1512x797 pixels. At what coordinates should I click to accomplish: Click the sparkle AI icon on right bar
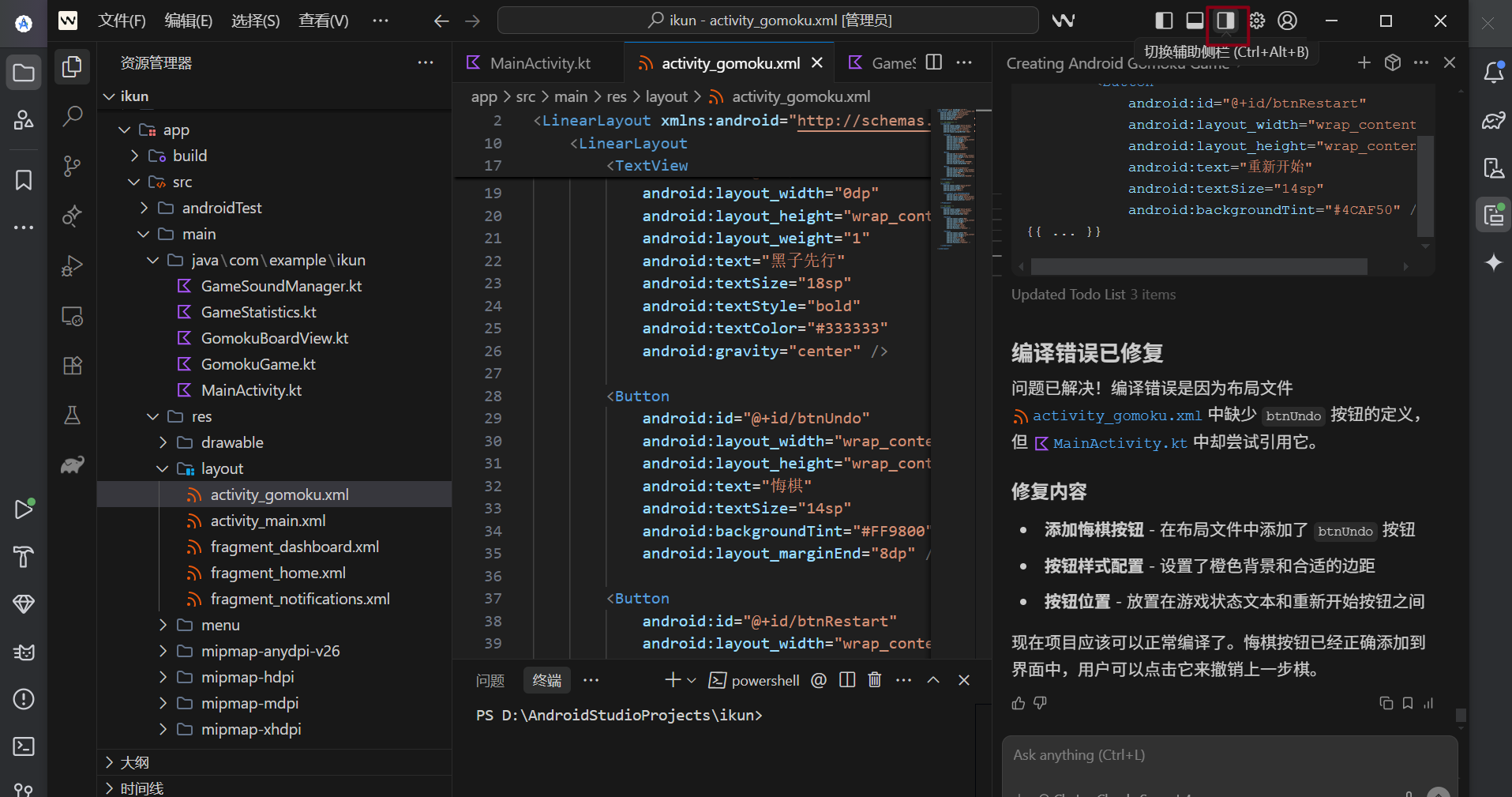point(1493,262)
